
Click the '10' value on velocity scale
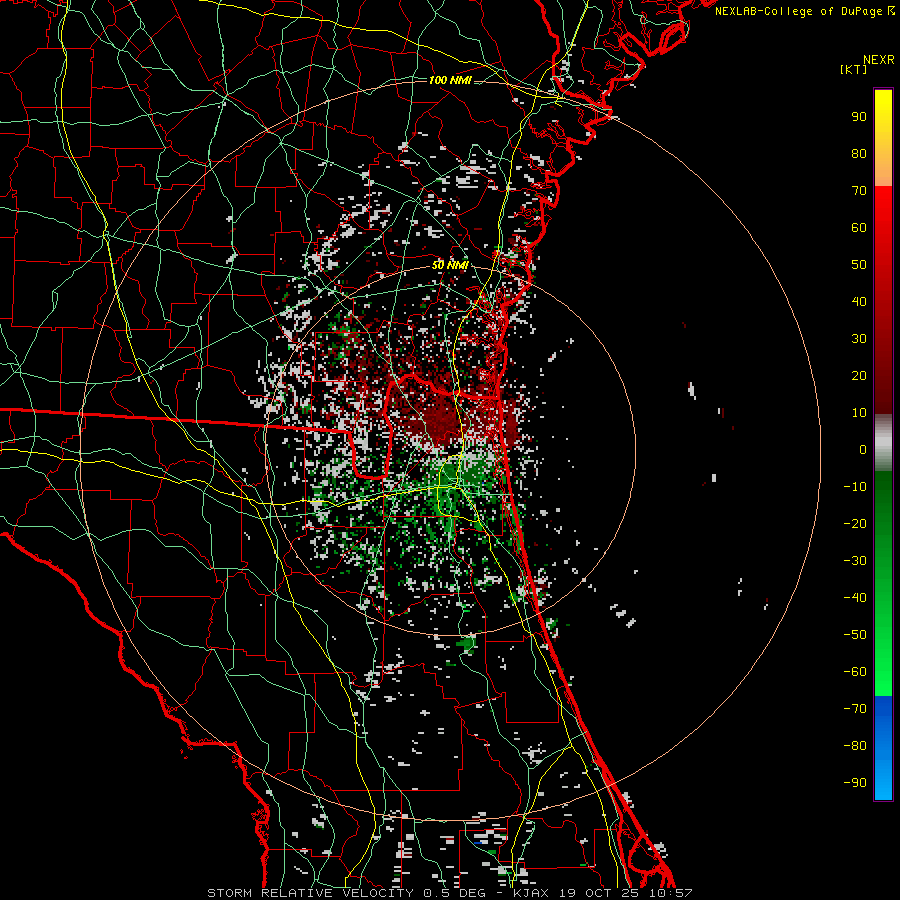[x=859, y=413]
